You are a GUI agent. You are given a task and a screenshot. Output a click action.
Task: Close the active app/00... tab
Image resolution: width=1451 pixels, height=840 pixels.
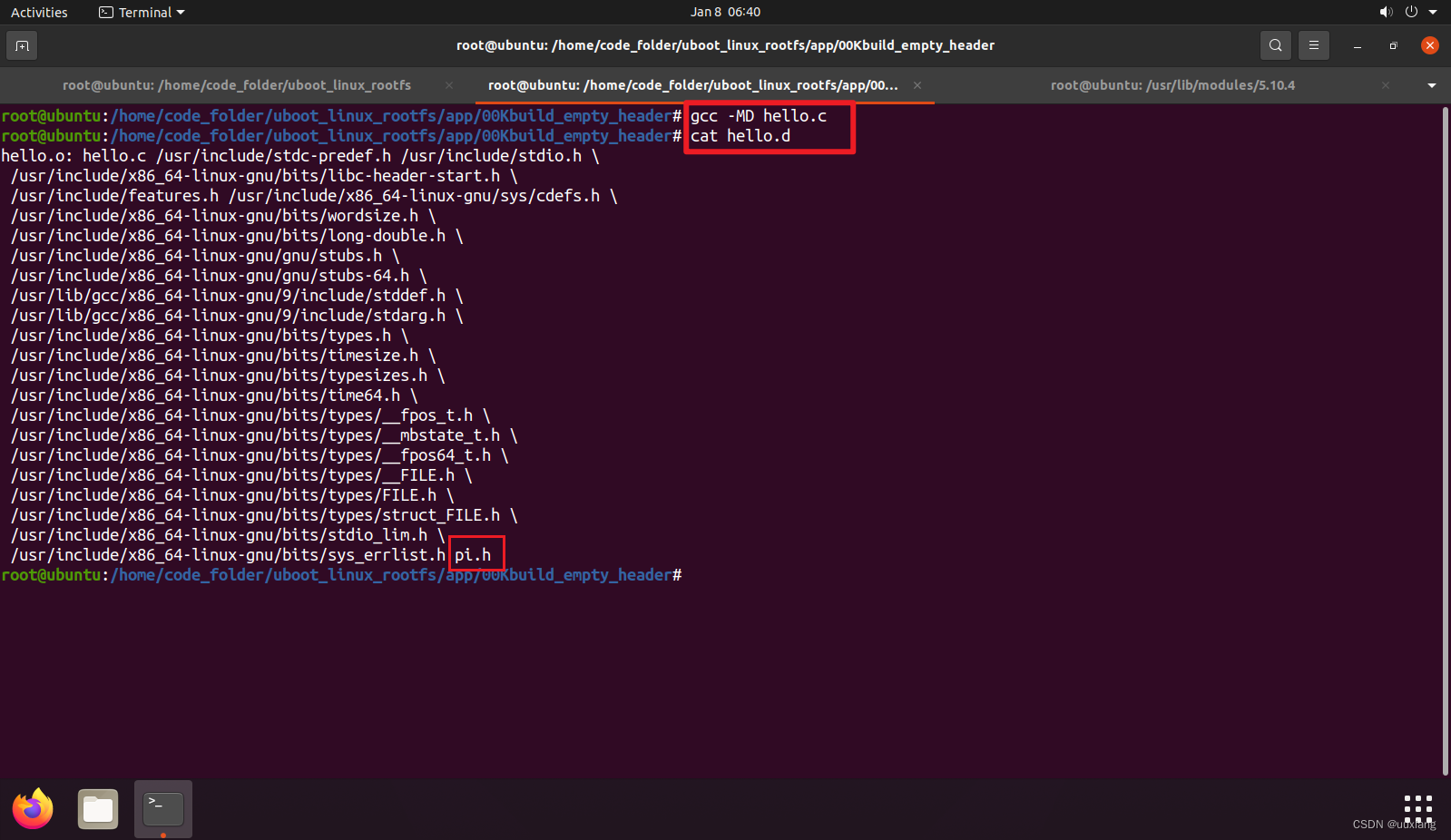pyautogui.click(x=917, y=85)
